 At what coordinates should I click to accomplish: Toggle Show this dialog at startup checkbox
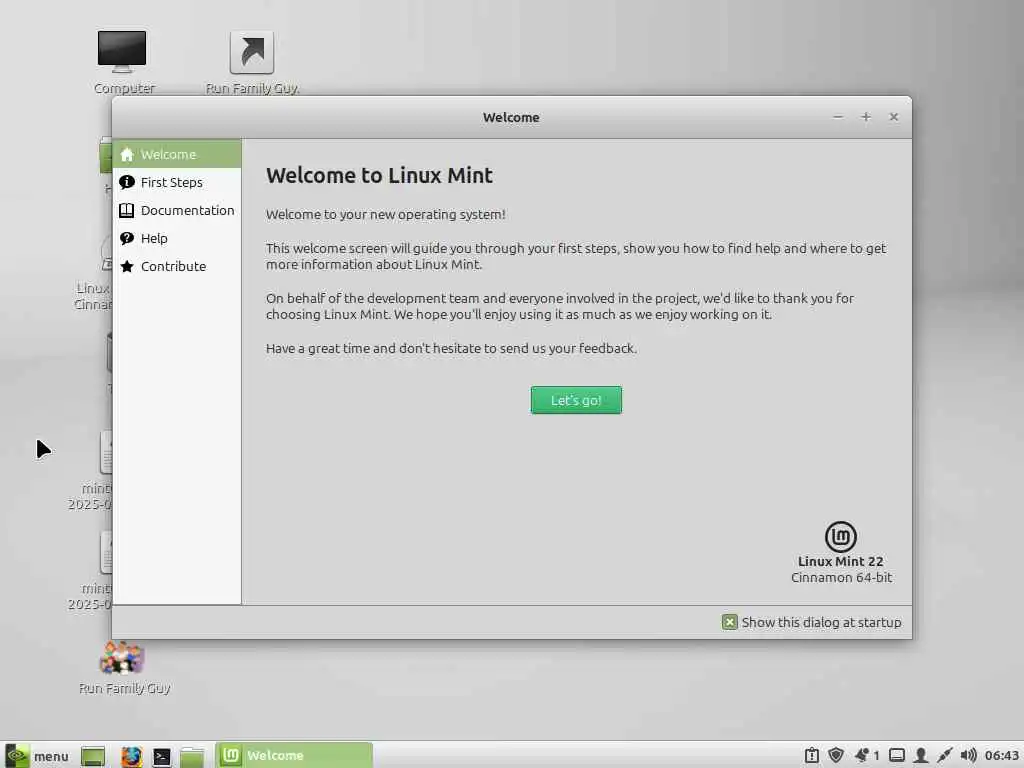tap(729, 622)
